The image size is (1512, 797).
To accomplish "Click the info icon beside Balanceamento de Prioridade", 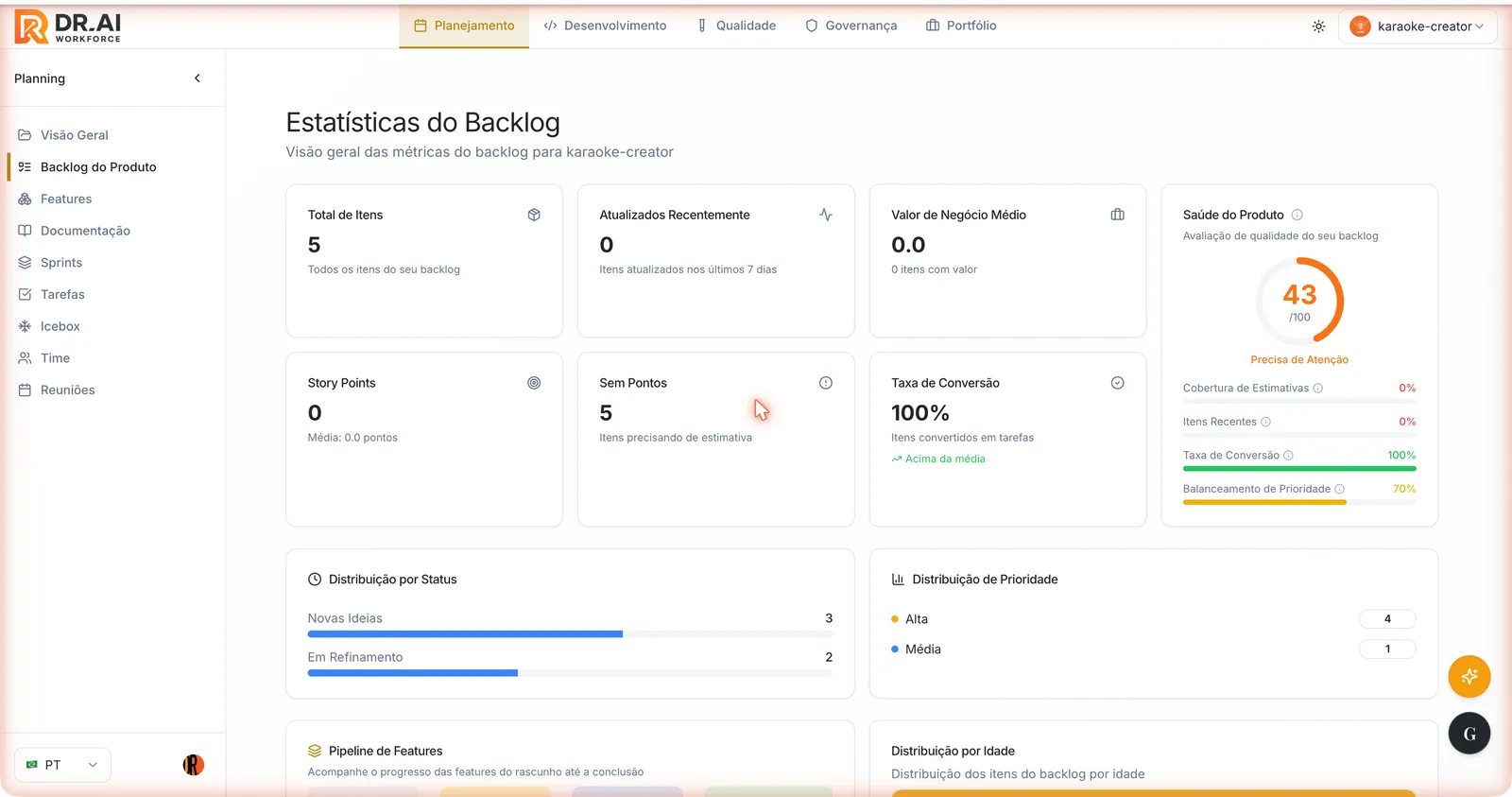I will pyautogui.click(x=1340, y=489).
